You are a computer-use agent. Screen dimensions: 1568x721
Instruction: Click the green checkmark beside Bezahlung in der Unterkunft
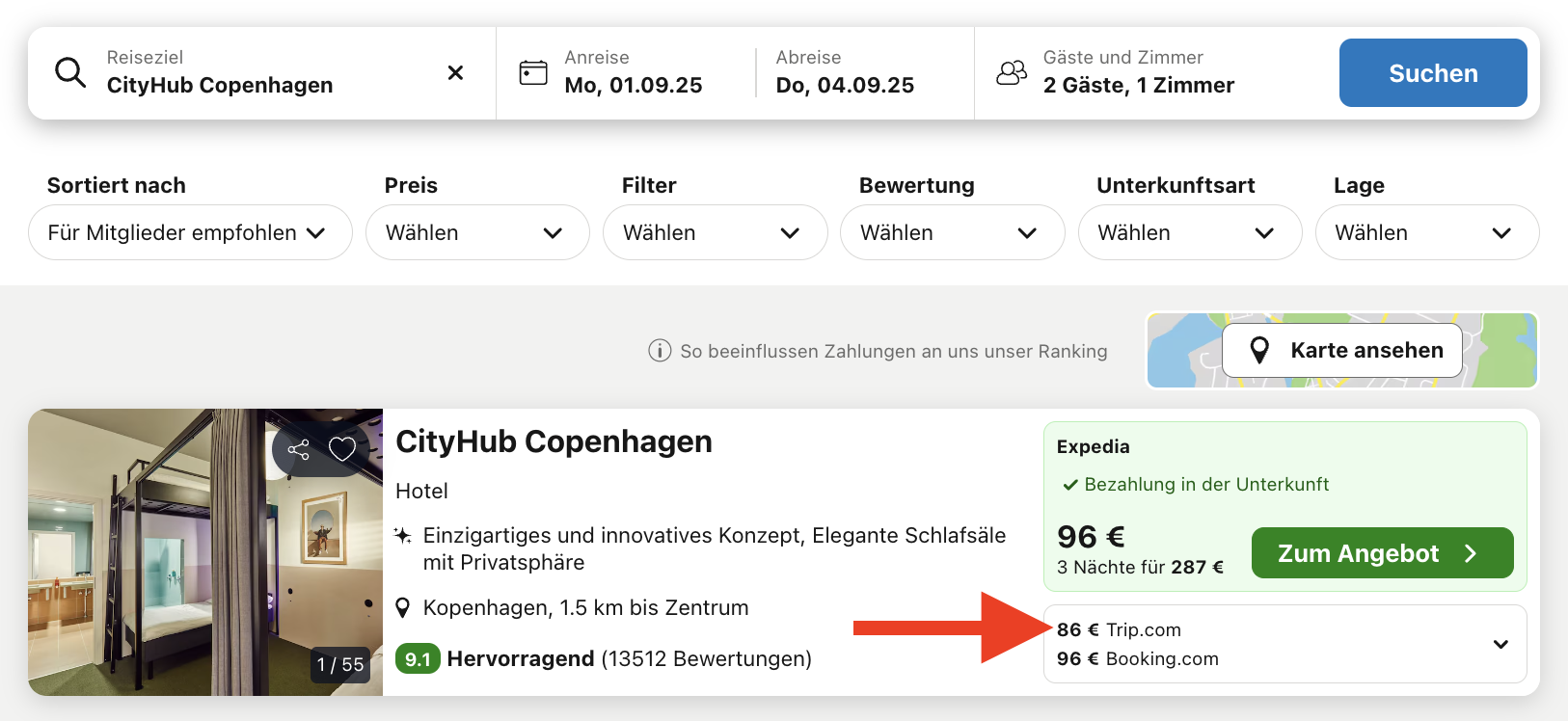coord(1069,485)
